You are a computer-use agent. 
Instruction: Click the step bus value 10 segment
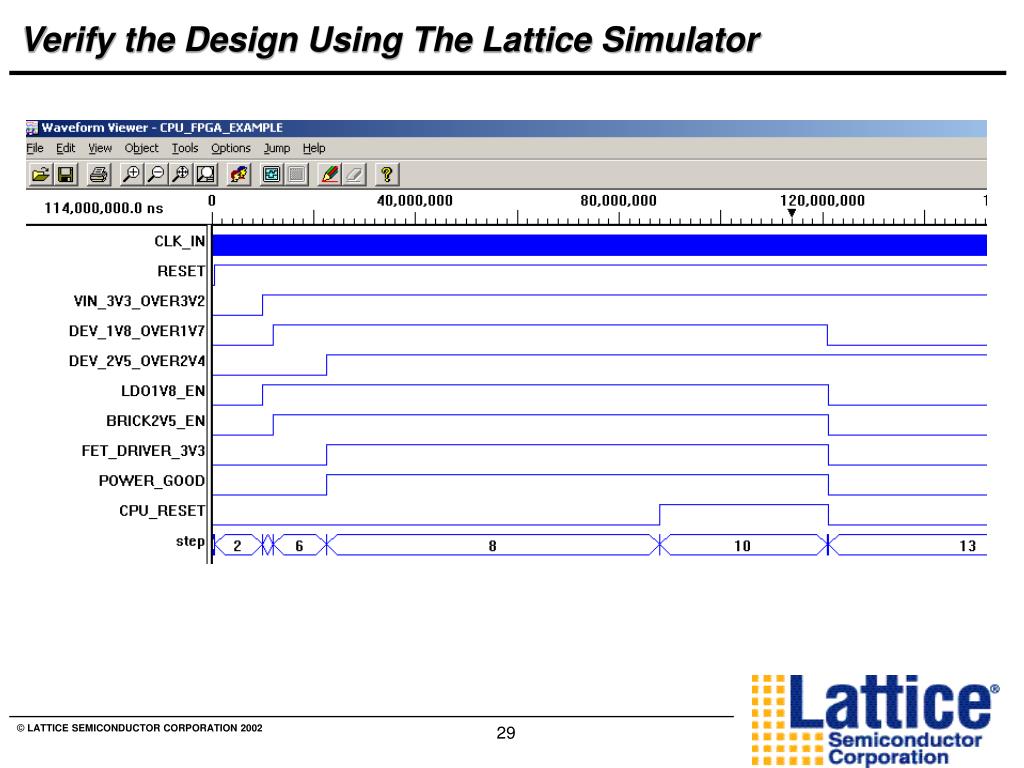743,545
